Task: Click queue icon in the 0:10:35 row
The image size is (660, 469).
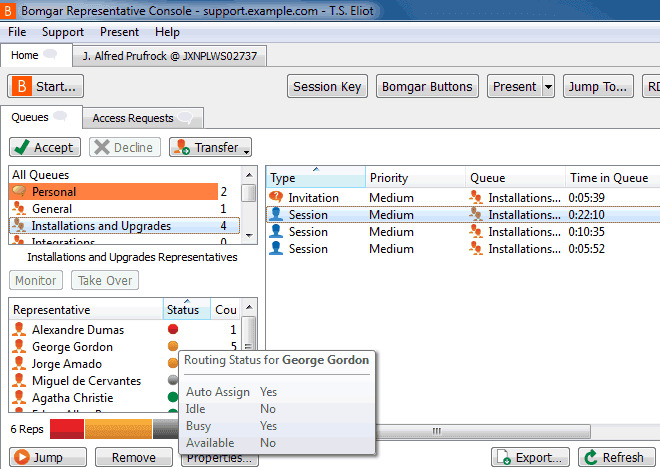Action: (476, 231)
